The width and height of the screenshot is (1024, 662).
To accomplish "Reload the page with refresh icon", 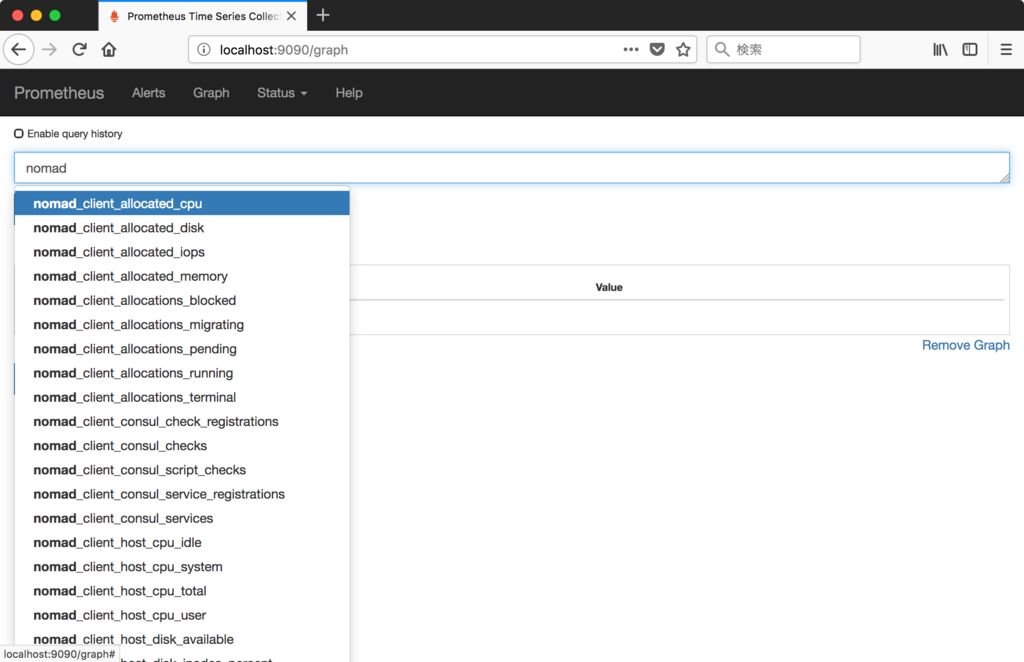I will [x=79, y=50].
